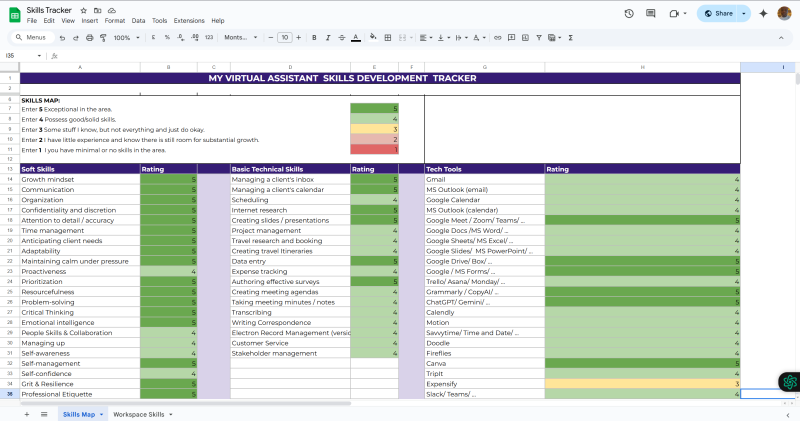The height and width of the screenshot is (421, 800).
Task: Open the horizontal align dropdown
Action: 426,38
